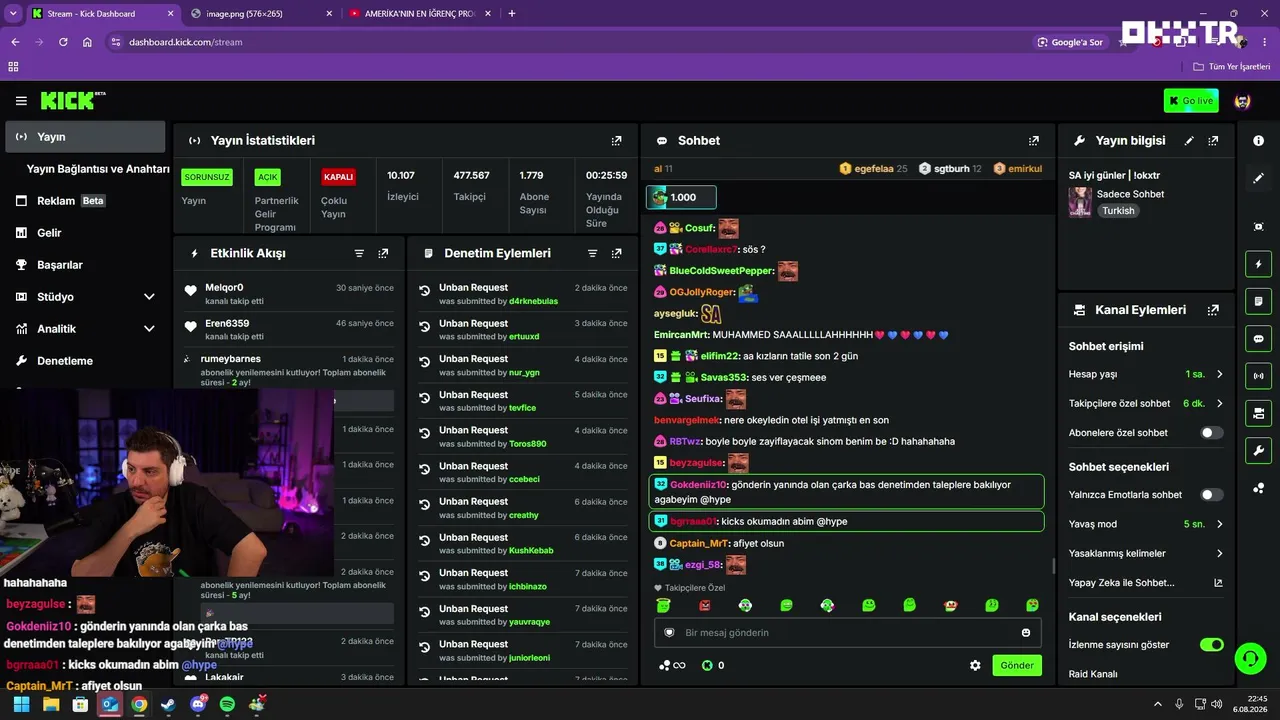1280x720 pixels.
Task: Pop out the Kanal Eylemleri panel
Action: pos(1213,310)
